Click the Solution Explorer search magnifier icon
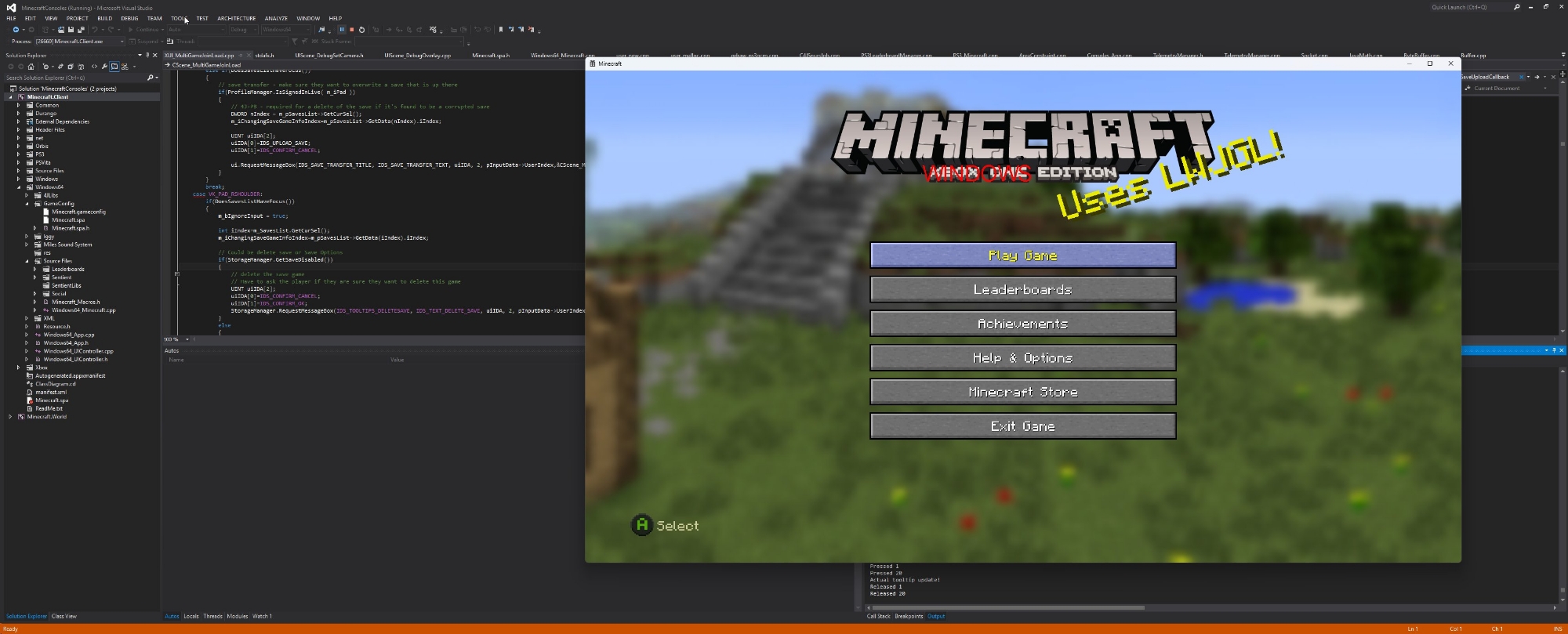Screen dimensions: 1568x634 (x=150, y=78)
